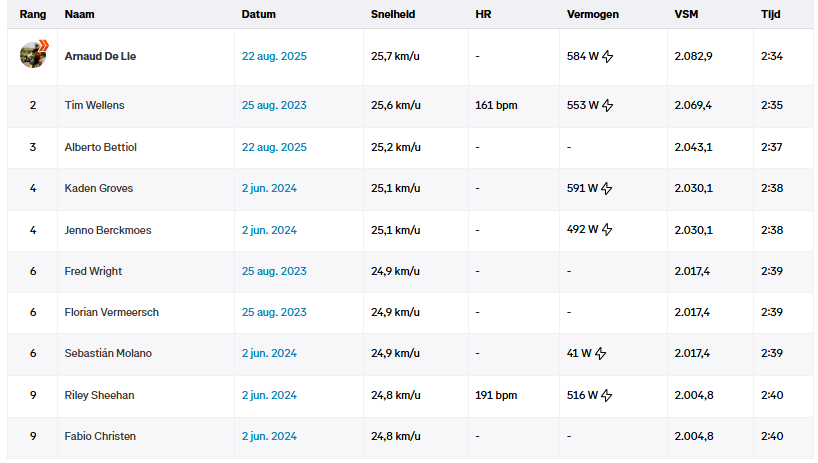Open Kaden Groves' 2 jun. 2024 activity
This screenshot has height=463, width=818.
(x=269, y=189)
